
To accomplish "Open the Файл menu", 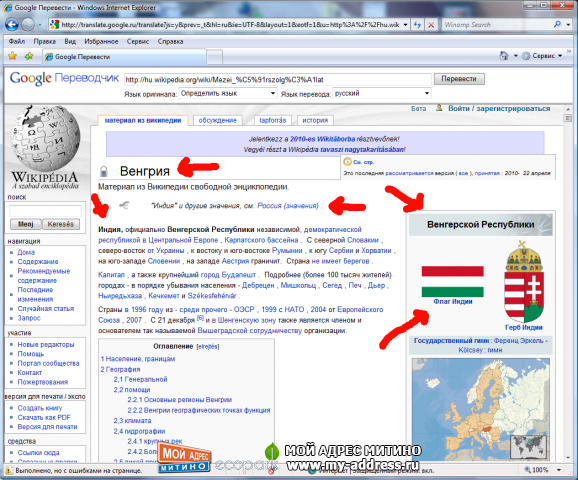I will 17,41.
